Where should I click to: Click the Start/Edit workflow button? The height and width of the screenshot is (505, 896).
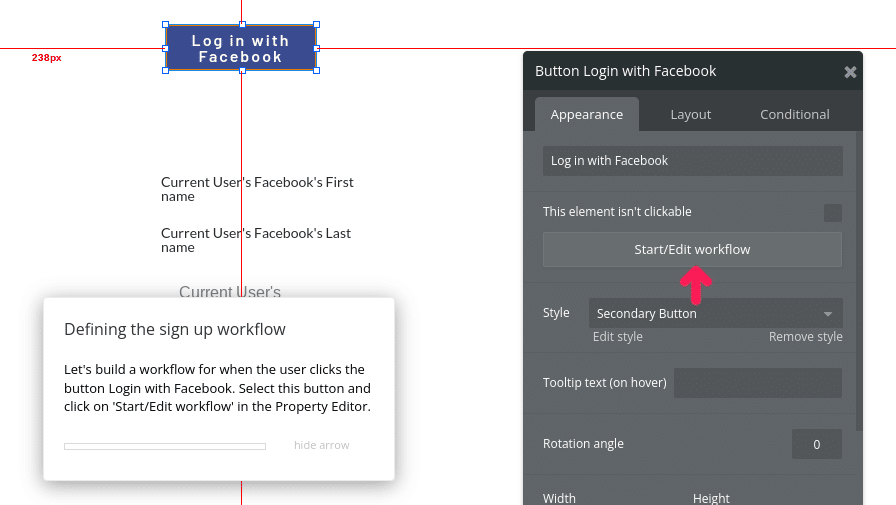[692, 249]
